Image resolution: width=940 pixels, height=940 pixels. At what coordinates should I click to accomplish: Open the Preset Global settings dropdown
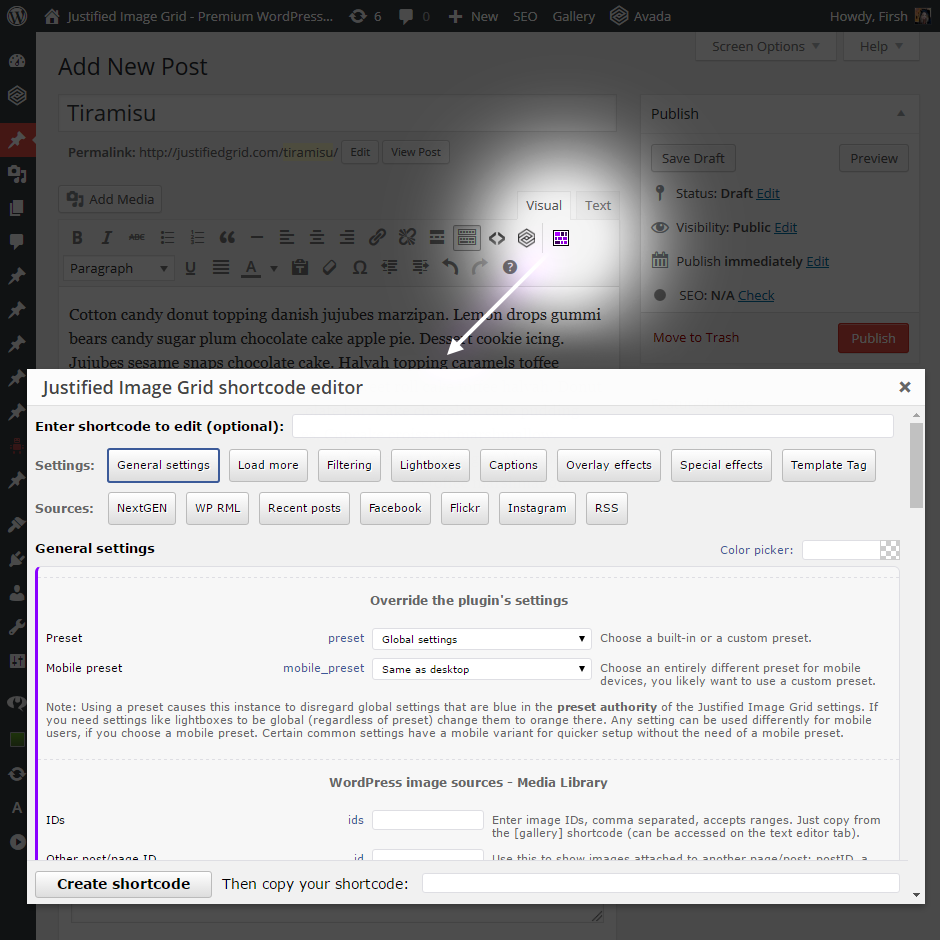481,639
